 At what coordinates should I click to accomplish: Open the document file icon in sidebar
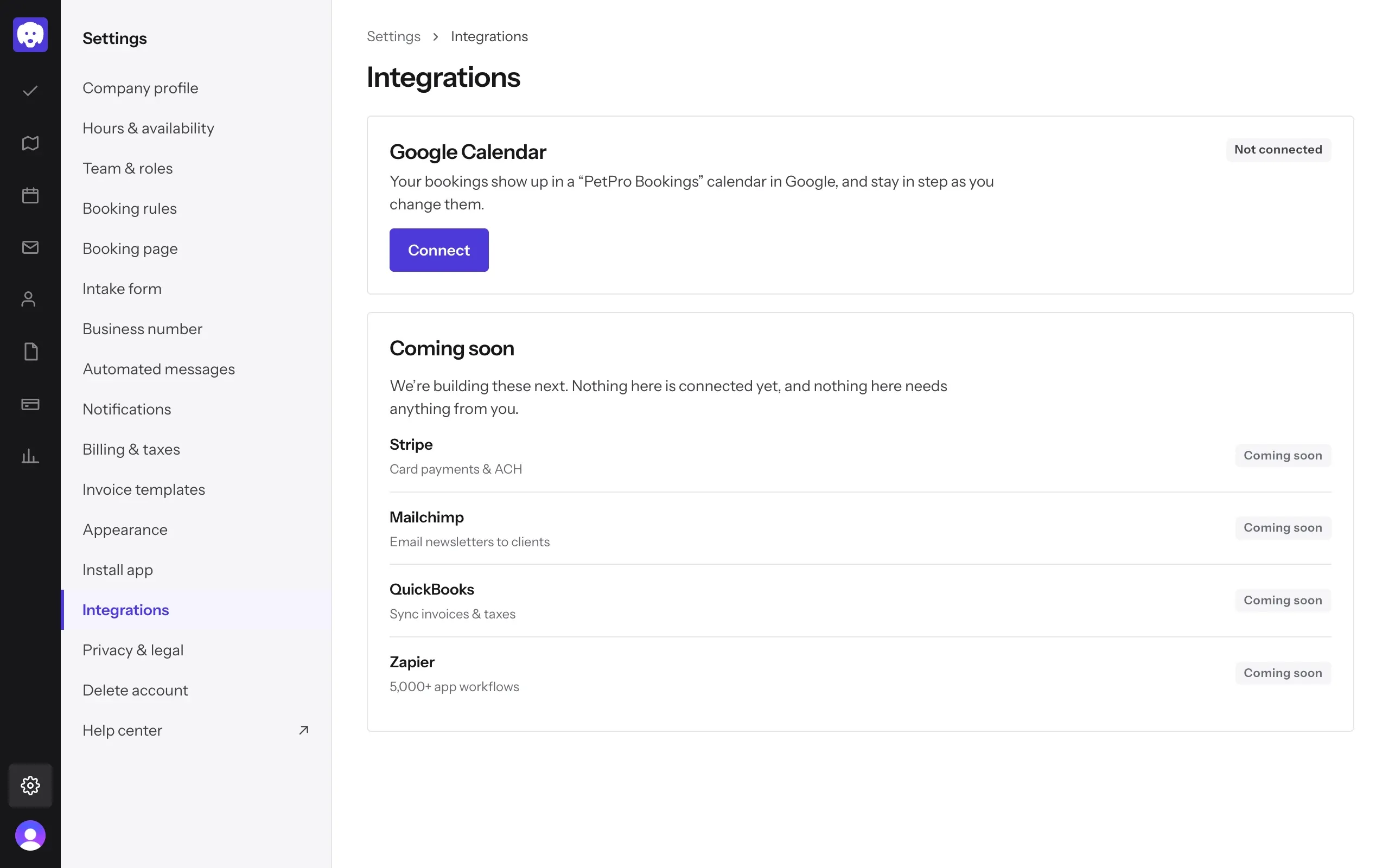(31, 352)
